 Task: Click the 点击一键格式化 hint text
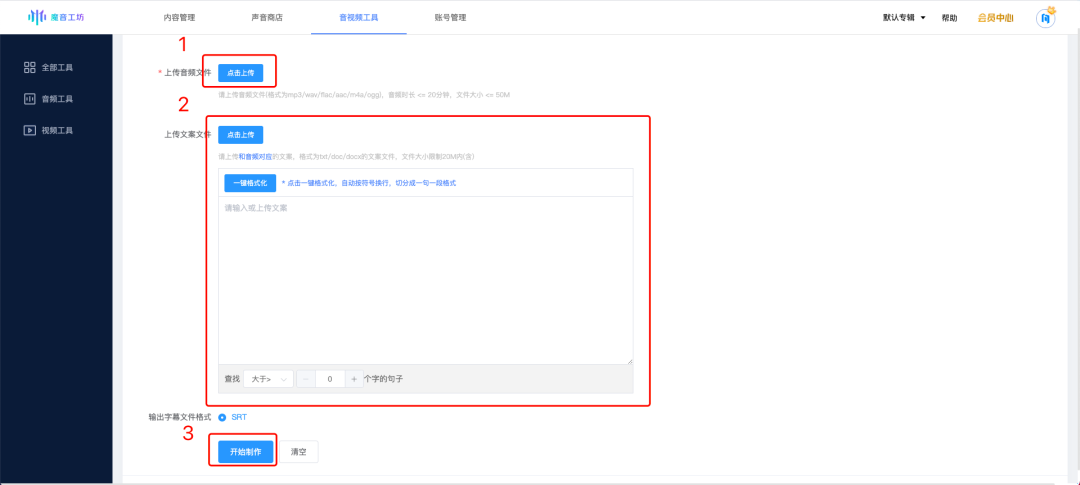click(x=369, y=183)
